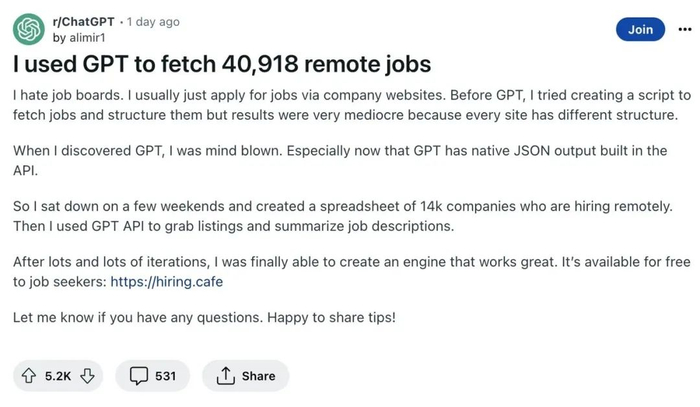Open the post title about 40,918 remote jobs
The height and width of the screenshot is (407, 700).
tap(221, 65)
